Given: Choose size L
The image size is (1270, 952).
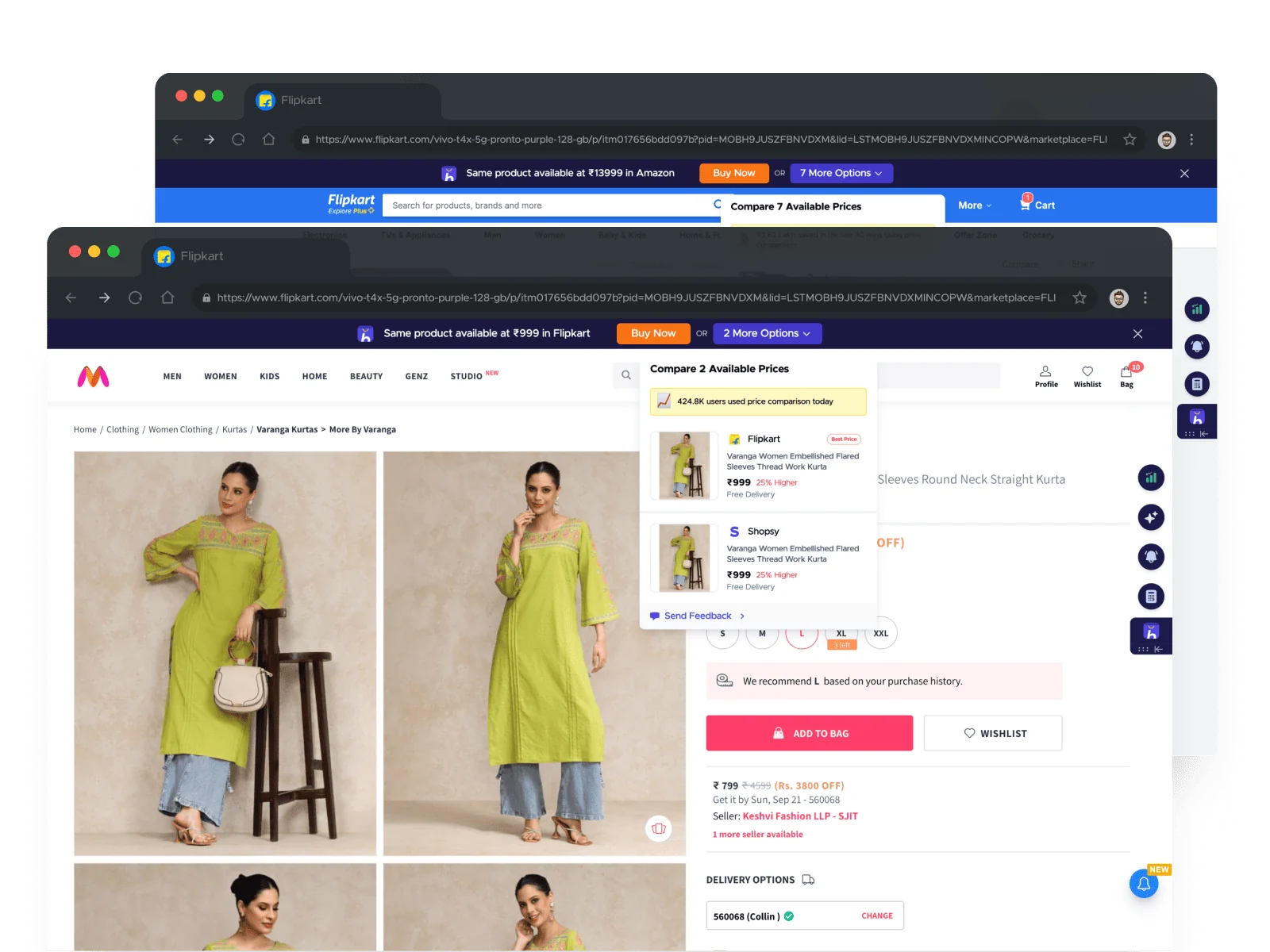Looking at the screenshot, I should [802, 634].
